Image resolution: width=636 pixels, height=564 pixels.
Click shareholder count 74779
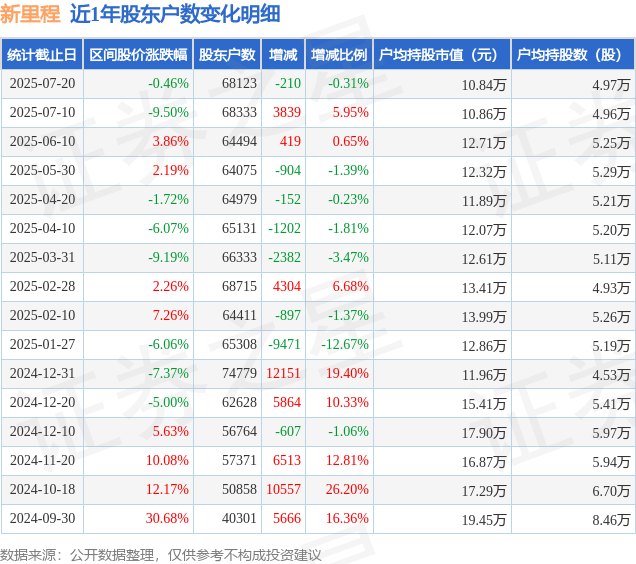[x=239, y=373]
